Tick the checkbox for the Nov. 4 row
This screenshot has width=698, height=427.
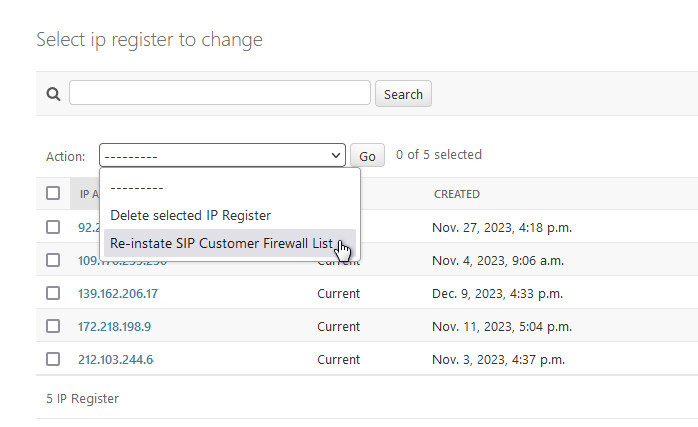pos(53,261)
